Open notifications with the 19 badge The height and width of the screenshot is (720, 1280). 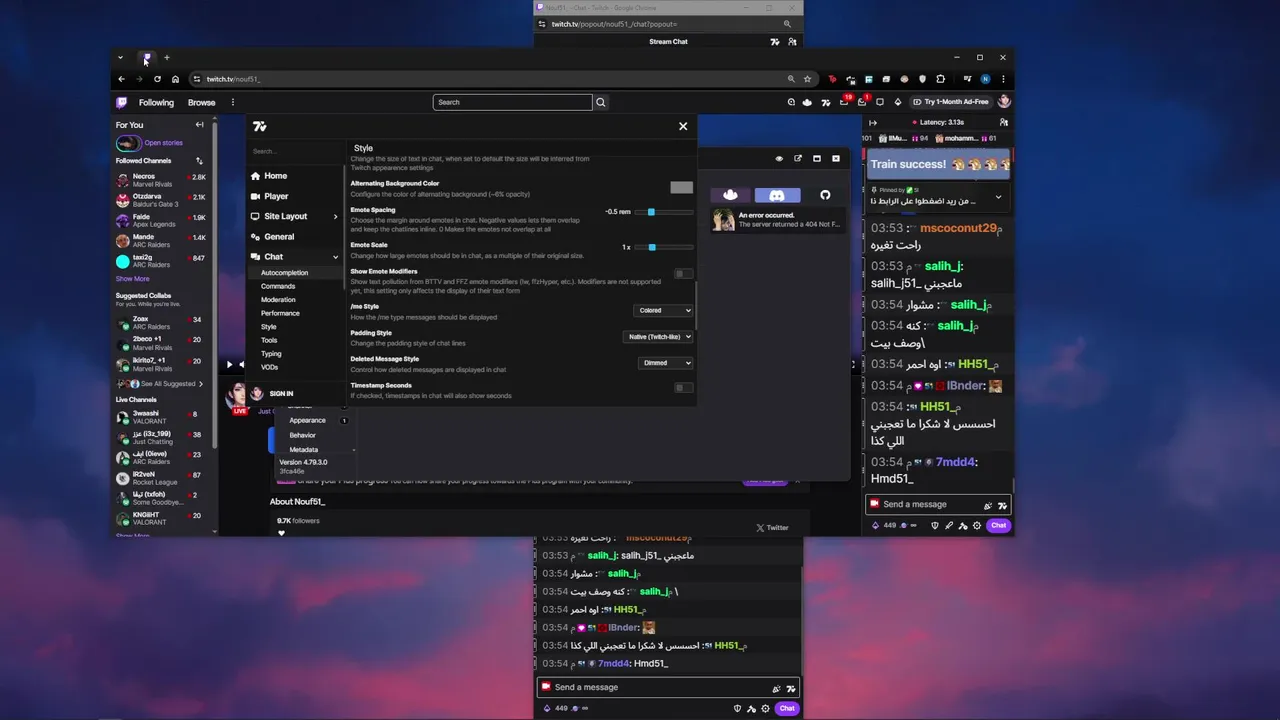(x=844, y=102)
